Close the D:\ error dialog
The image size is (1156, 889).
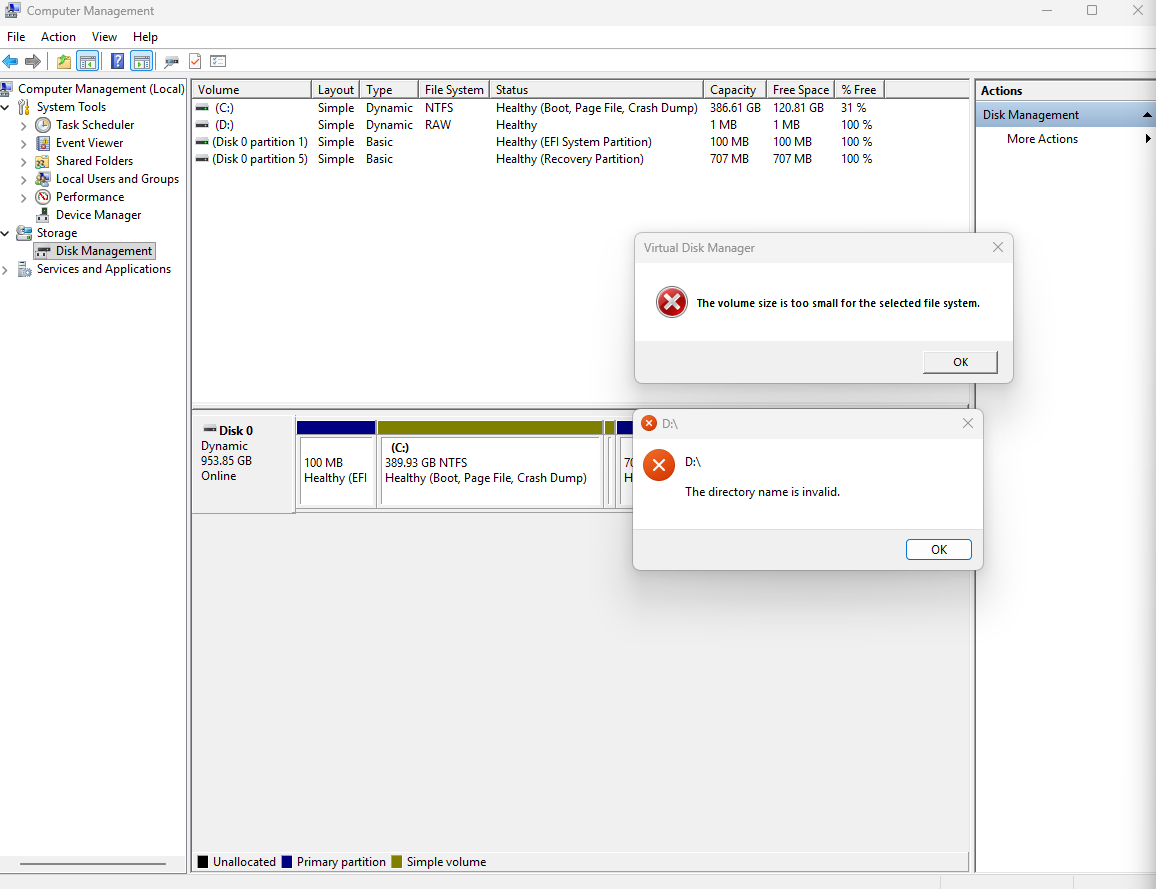[x=968, y=423]
